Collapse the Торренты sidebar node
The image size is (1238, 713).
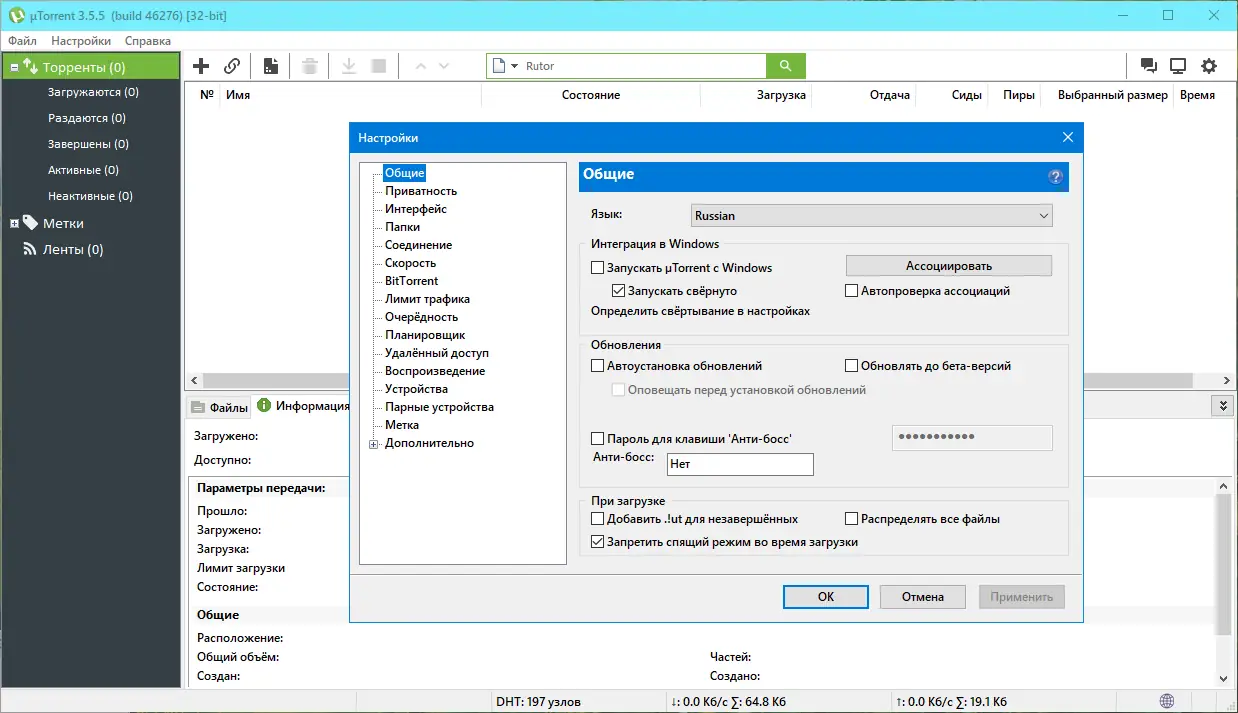coord(14,68)
